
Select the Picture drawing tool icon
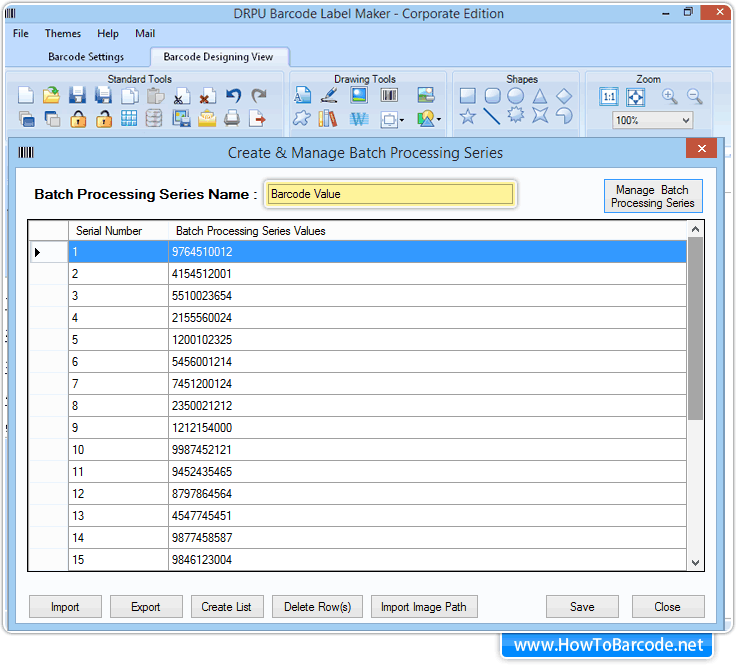[359, 95]
